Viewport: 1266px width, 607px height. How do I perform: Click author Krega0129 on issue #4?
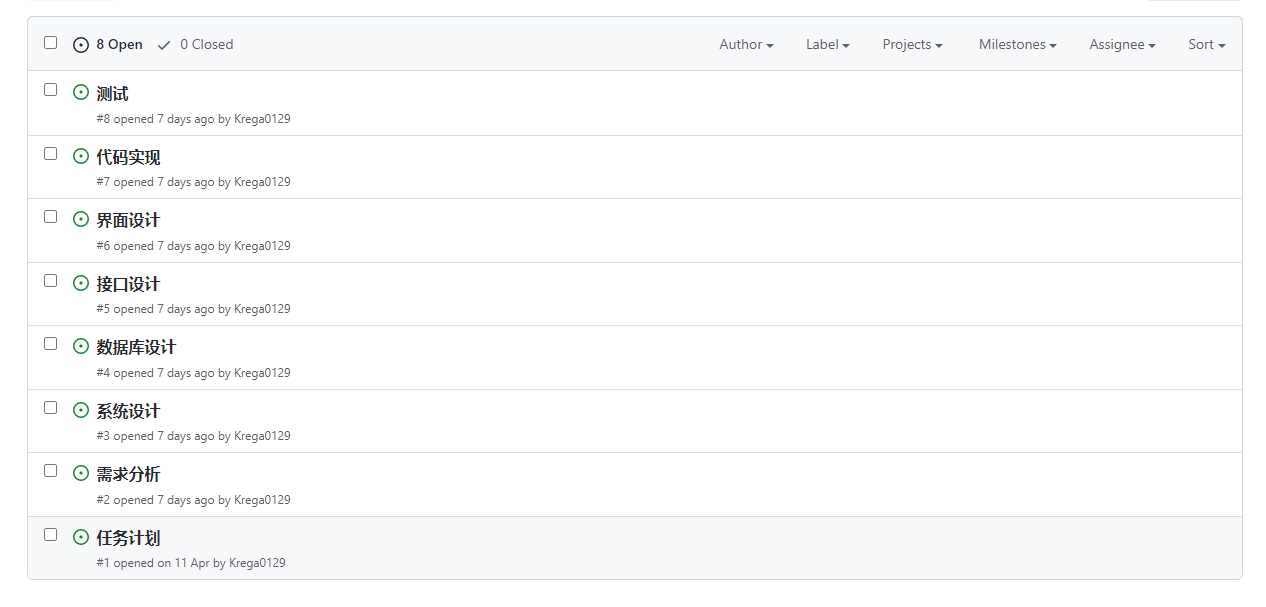262,373
